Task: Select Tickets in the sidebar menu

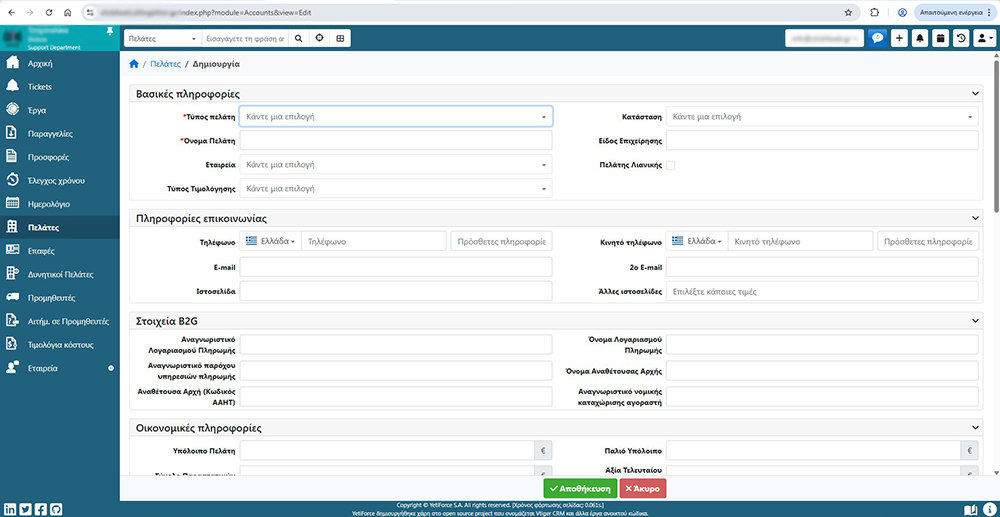Action: tap(40, 87)
